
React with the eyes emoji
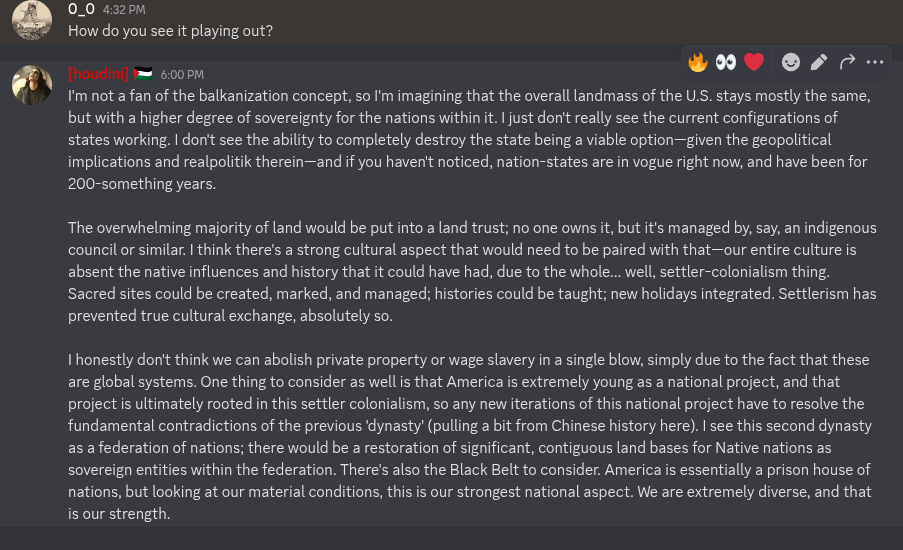pyautogui.click(x=726, y=62)
